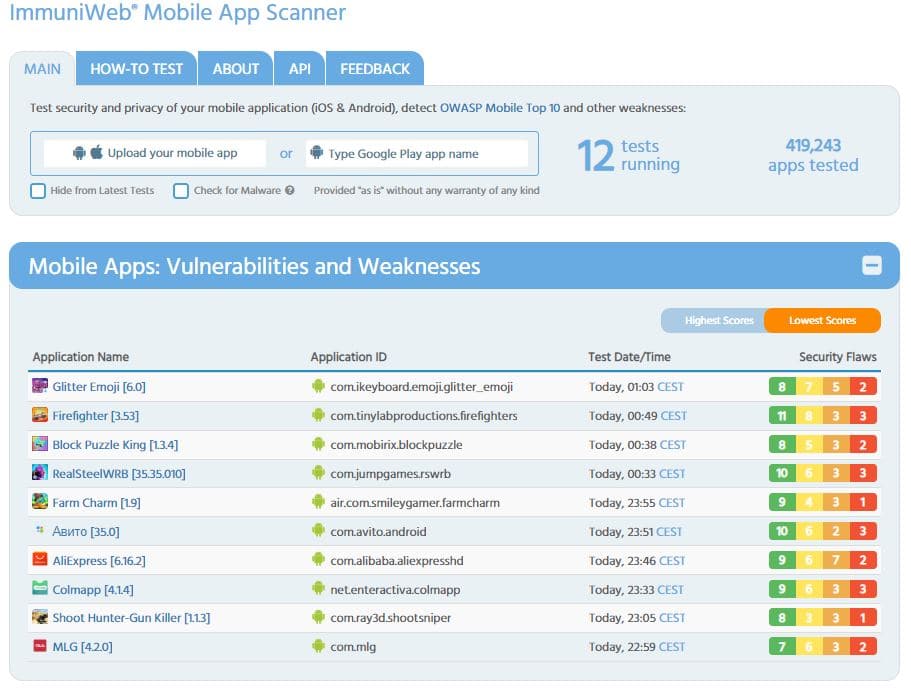Open MLG [4.2.0] link
This screenshot has width=911, height=688.
pos(83,647)
